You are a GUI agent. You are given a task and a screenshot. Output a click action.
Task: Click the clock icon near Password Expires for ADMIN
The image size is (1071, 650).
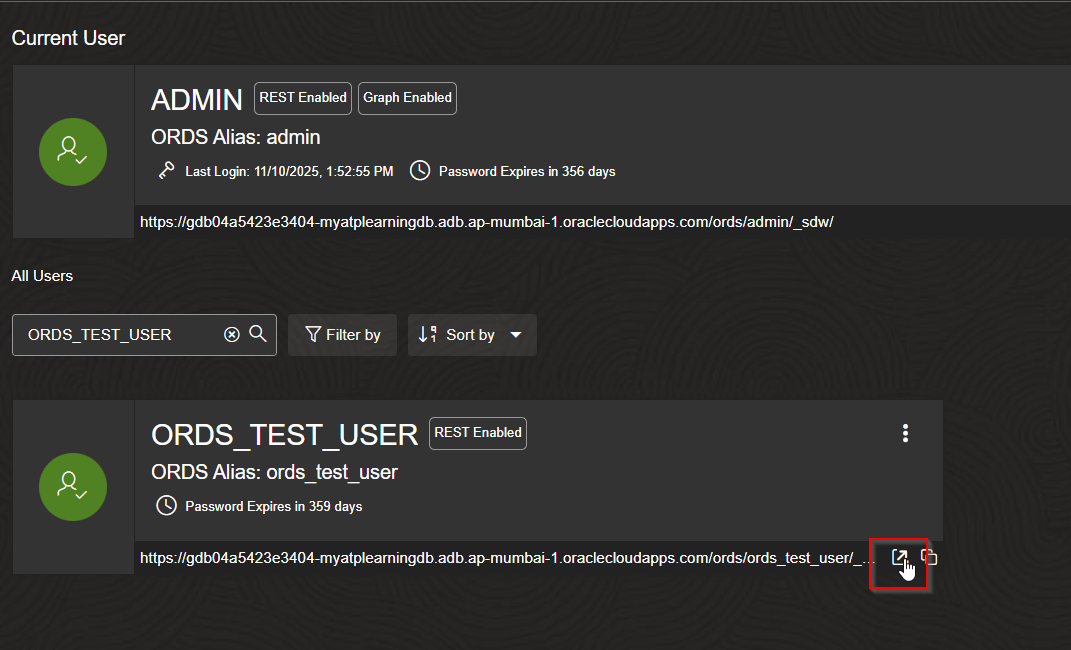pyautogui.click(x=420, y=170)
